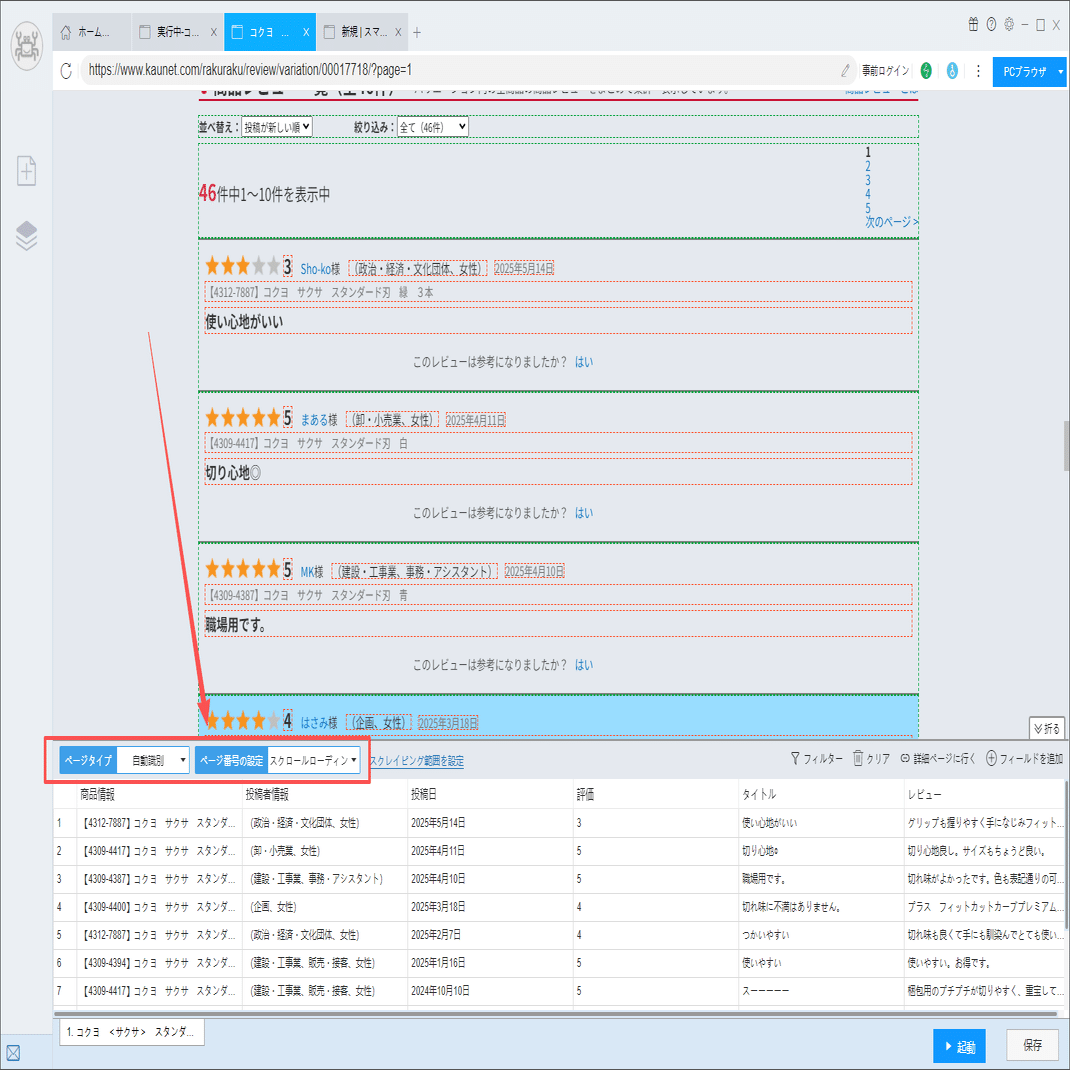This screenshot has height=1070, width=1070.
Task: Click はい under 切り心地◎ review
Action: coord(584,512)
